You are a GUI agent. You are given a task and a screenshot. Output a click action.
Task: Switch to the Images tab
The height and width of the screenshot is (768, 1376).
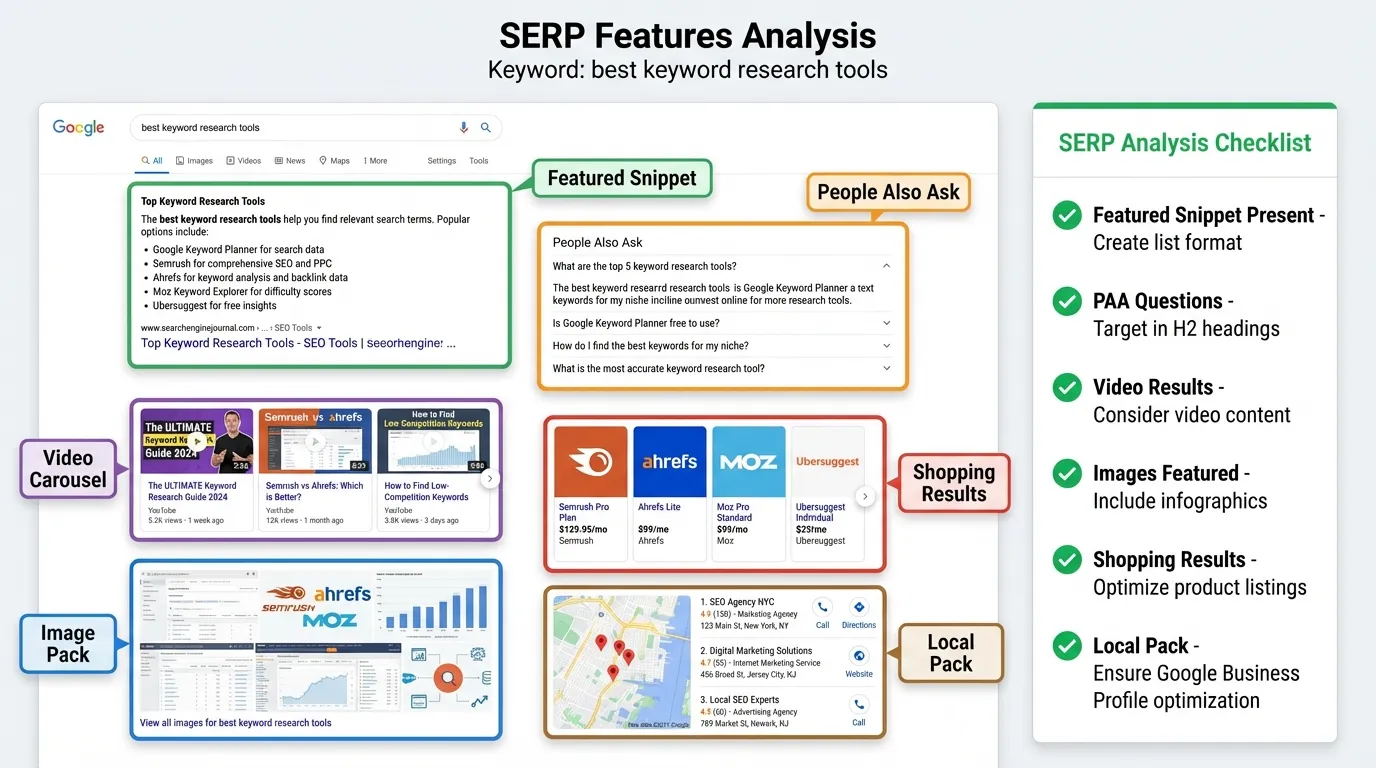click(x=194, y=160)
